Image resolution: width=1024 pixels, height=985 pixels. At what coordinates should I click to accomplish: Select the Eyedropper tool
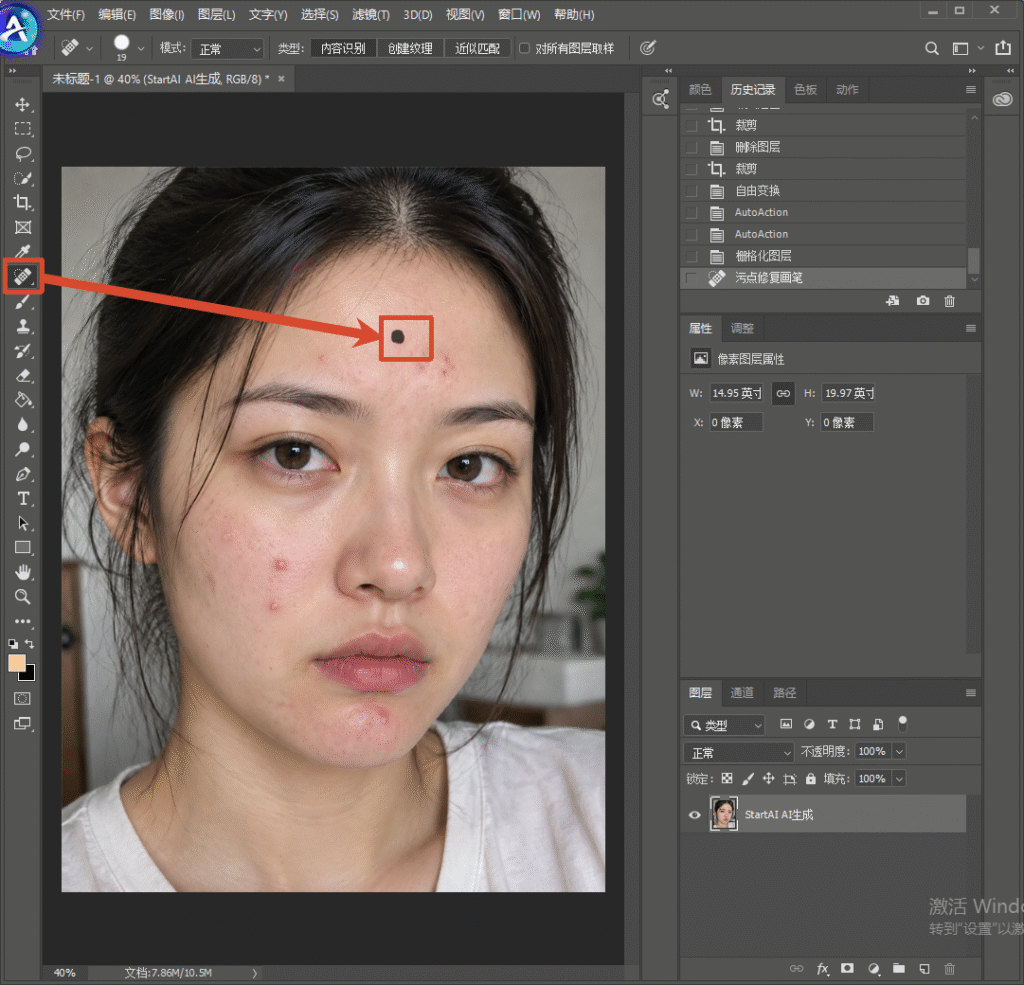[23, 251]
